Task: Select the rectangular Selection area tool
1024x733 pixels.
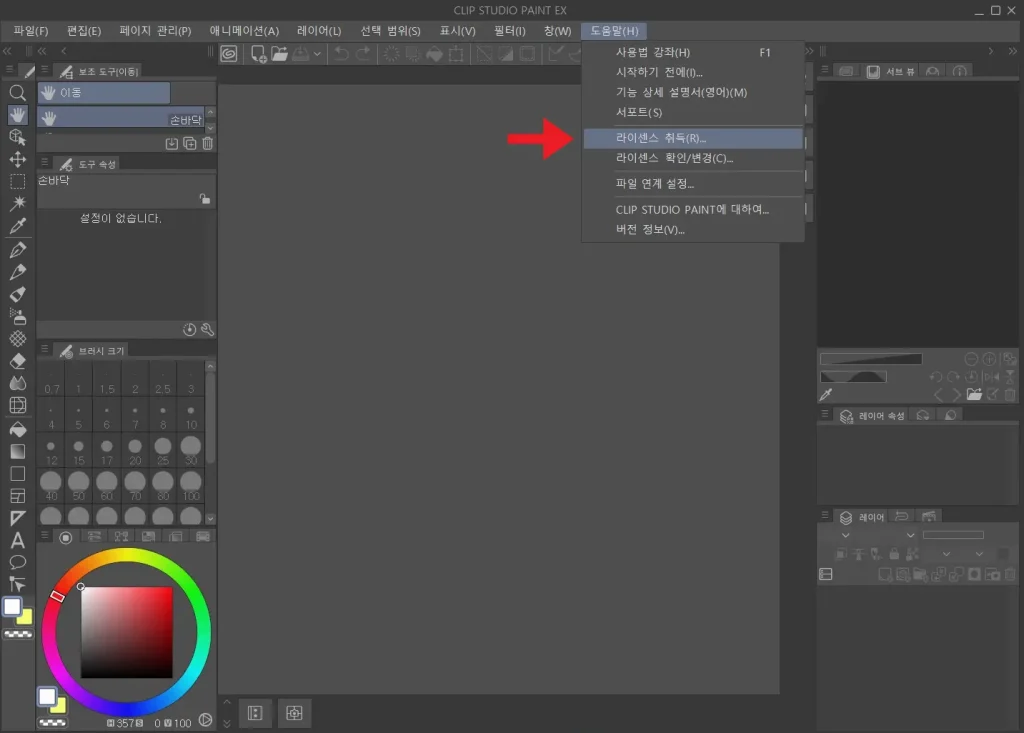Action: [x=17, y=182]
